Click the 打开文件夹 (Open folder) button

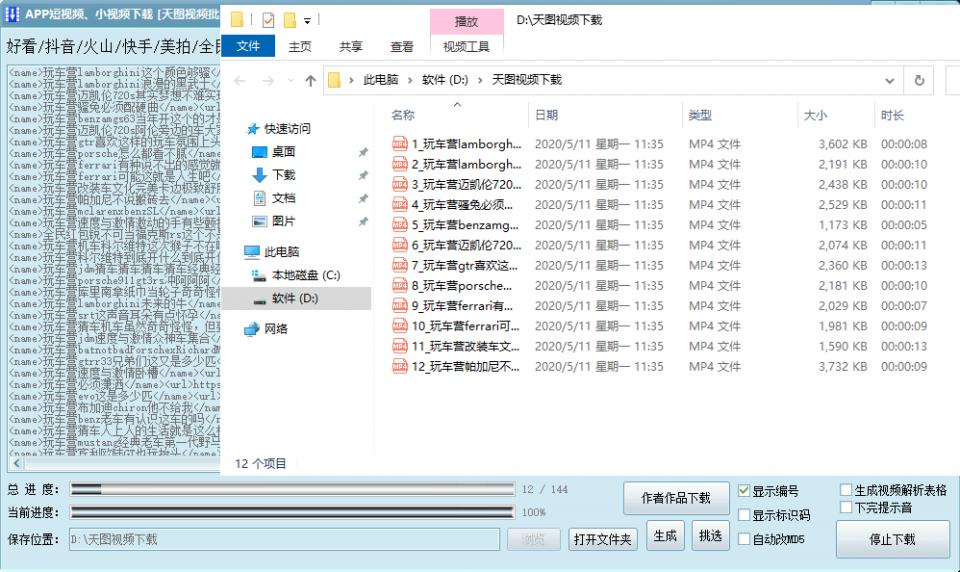click(603, 539)
